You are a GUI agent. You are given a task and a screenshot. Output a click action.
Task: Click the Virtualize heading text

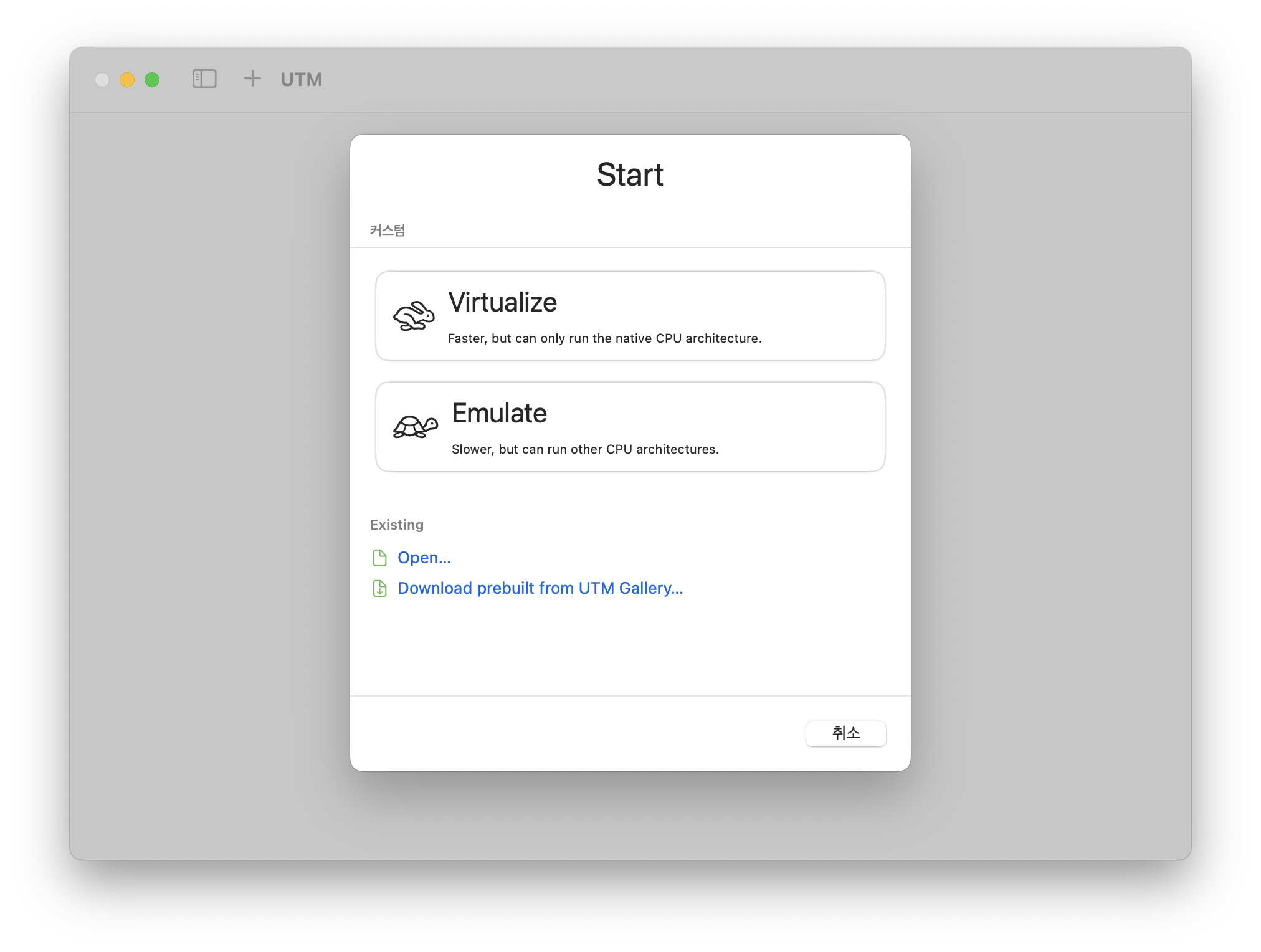502,302
